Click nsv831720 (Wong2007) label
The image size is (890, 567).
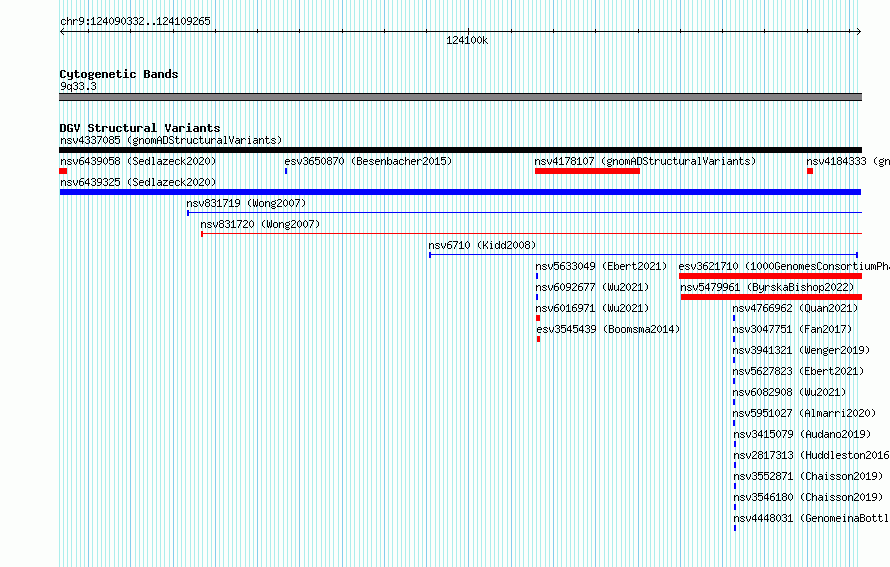click(x=261, y=224)
